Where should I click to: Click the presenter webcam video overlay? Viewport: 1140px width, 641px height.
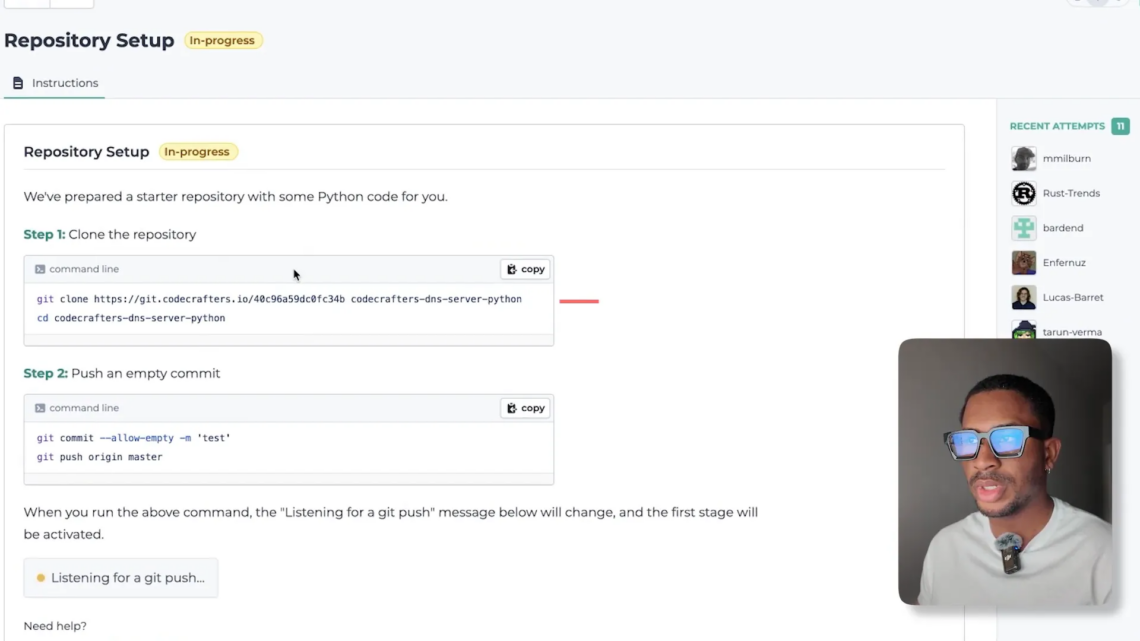(x=1005, y=472)
